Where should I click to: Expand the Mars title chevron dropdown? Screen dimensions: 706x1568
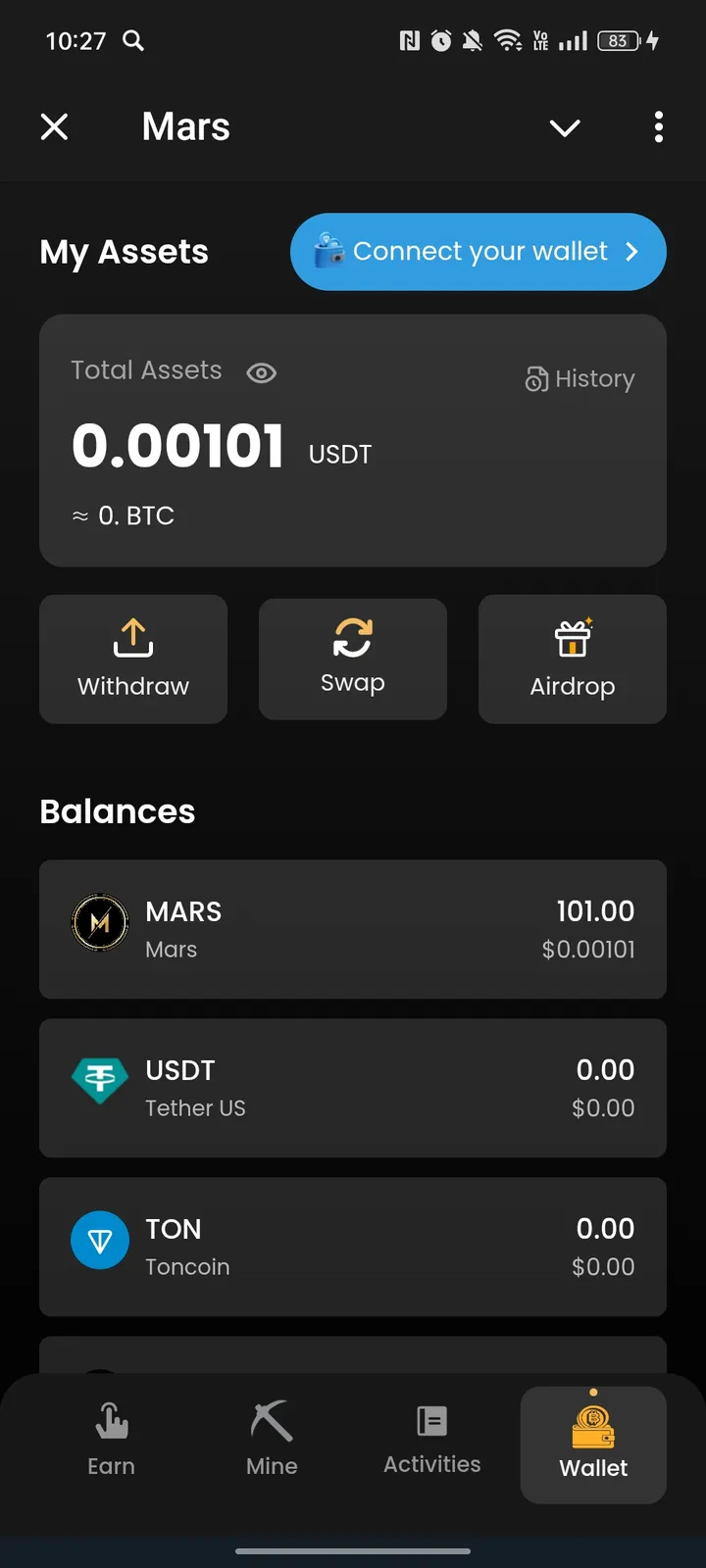tap(565, 127)
